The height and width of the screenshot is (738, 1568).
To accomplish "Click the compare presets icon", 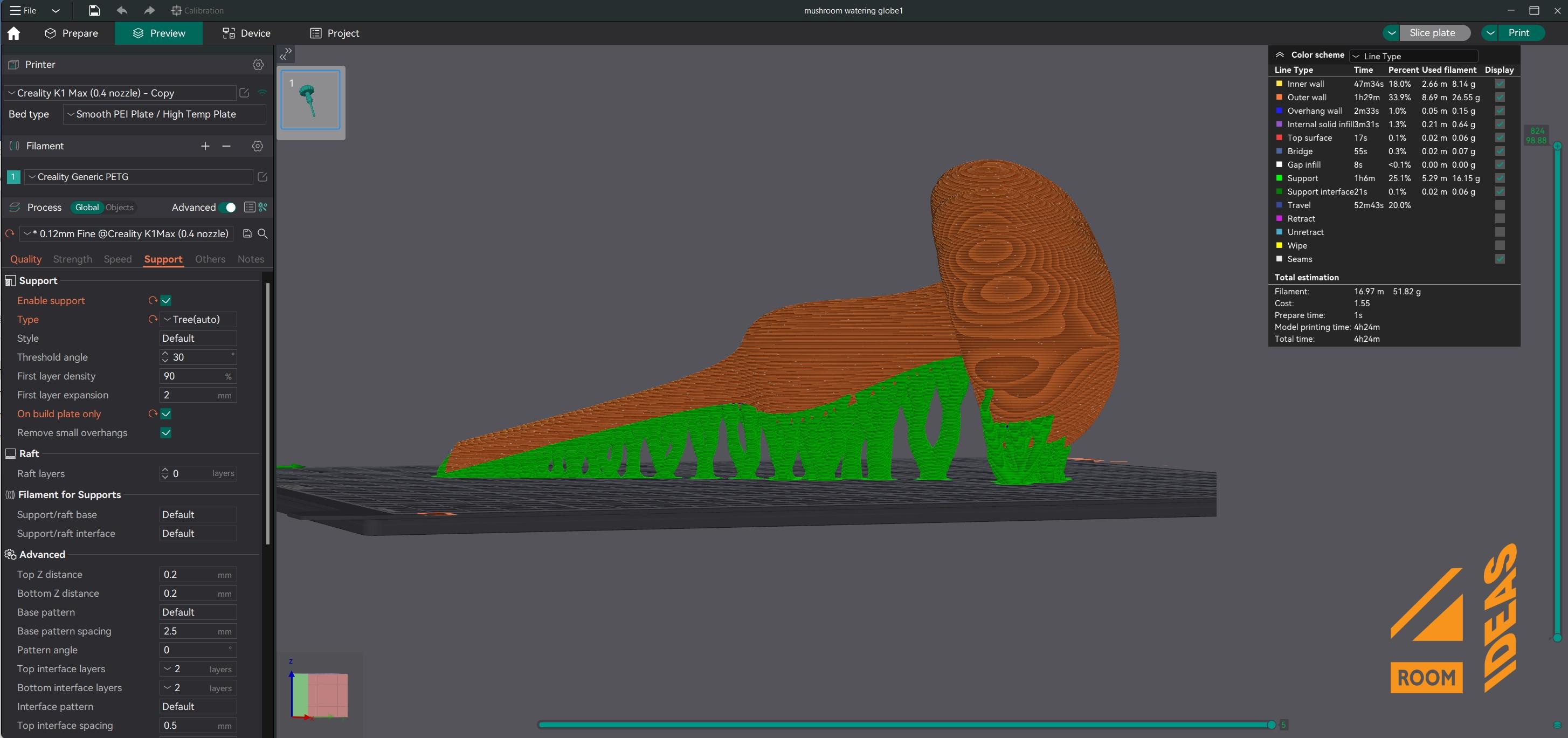I will point(263,208).
